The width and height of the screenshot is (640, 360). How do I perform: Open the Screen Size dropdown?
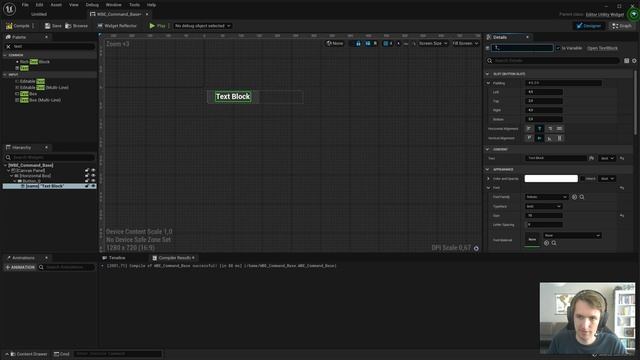pos(433,43)
